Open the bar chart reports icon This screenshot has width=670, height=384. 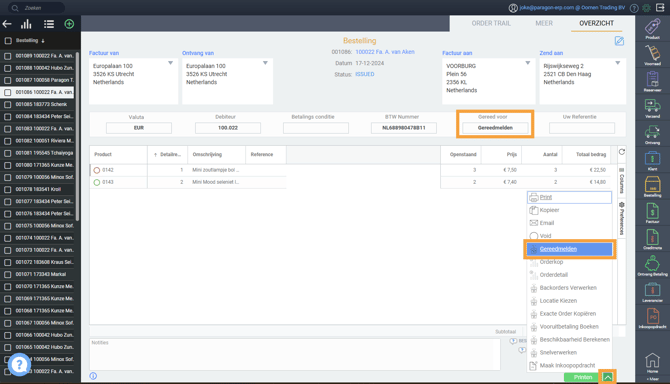pyautogui.click(x=26, y=24)
